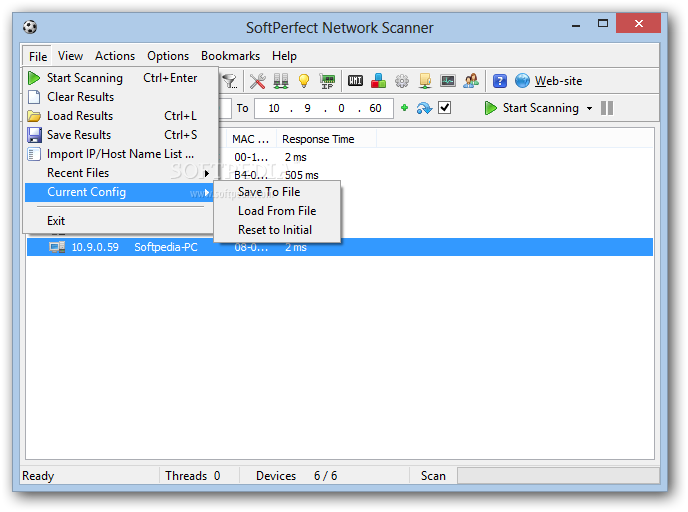Open program options via wrench-screwdriver icon
Screen dimensions: 688x512
[x=258, y=81]
